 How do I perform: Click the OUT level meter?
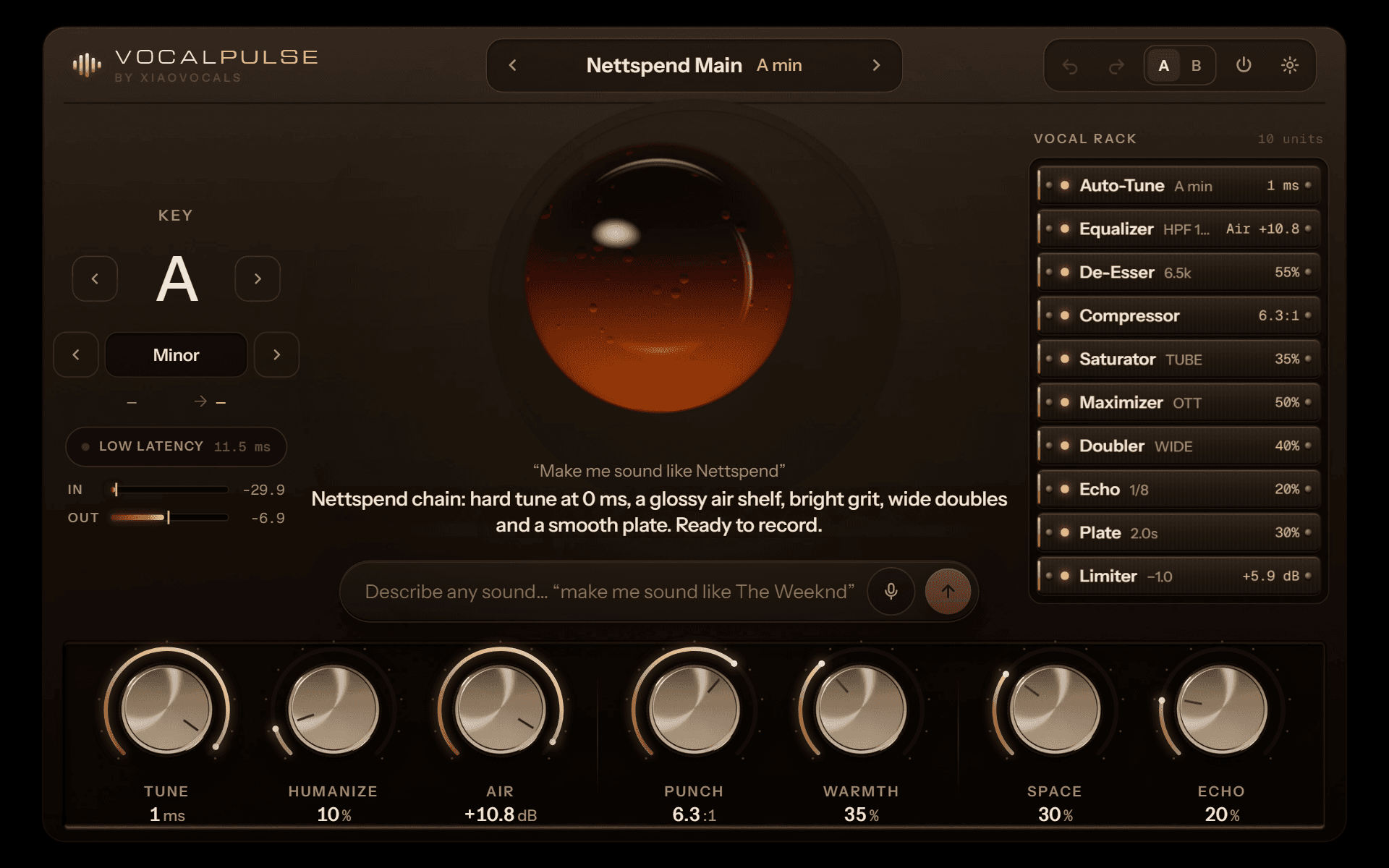click(169, 517)
